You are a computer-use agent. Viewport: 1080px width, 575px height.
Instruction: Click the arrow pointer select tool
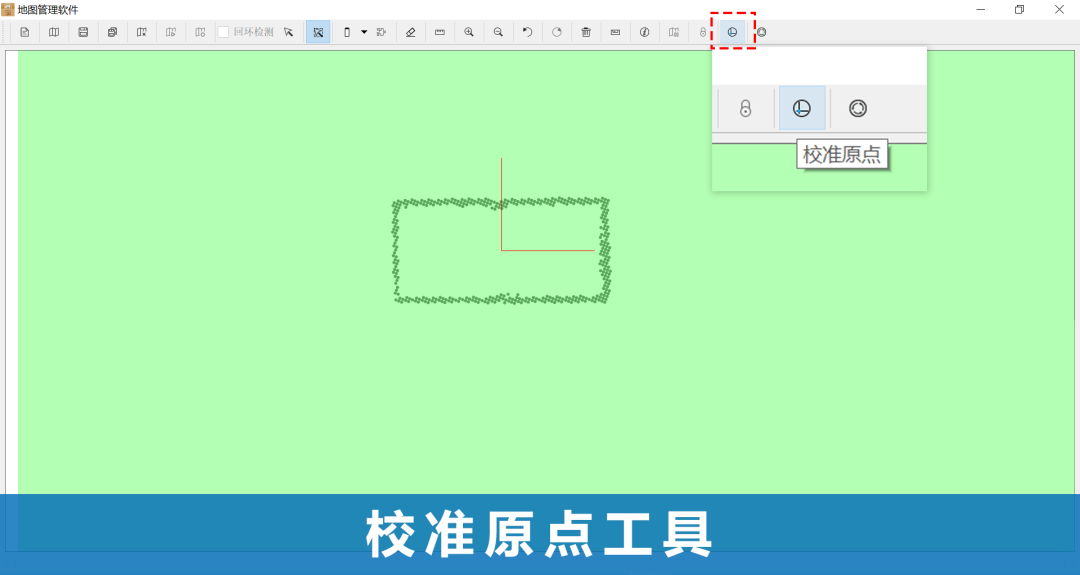click(x=288, y=32)
